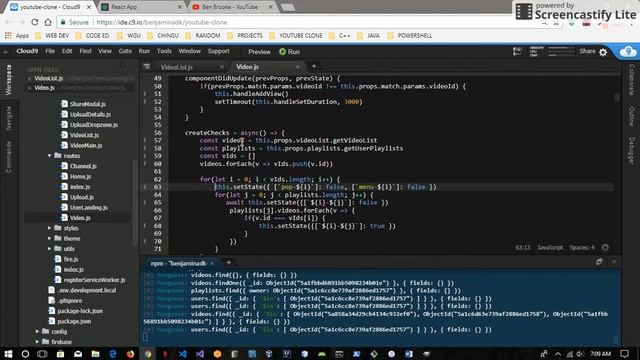Open Channel.js in the routes folder
Image resolution: width=640 pixels, height=360 pixels.
[83, 166]
